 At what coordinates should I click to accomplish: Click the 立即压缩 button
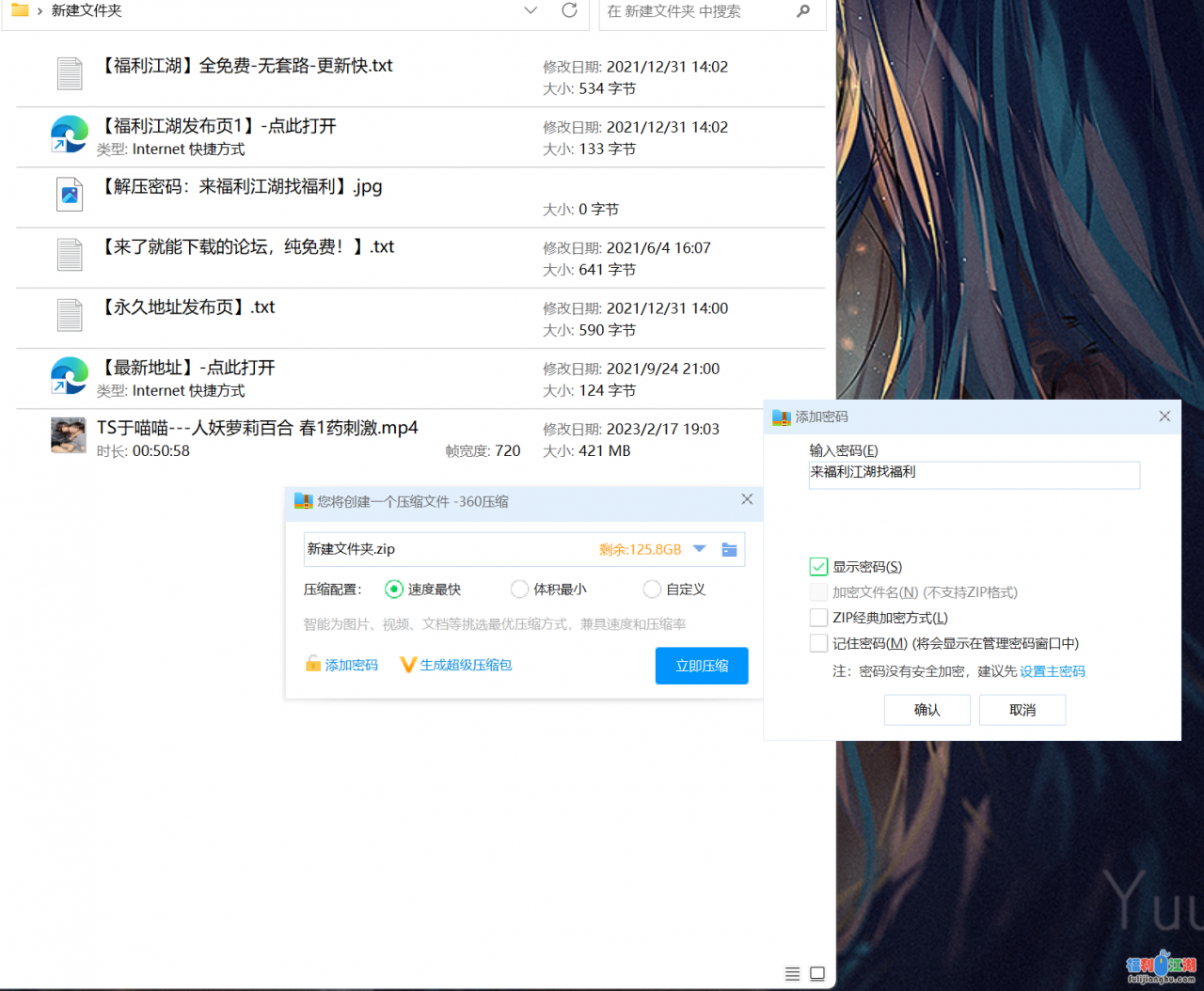pyautogui.click(x=702, y=666)
